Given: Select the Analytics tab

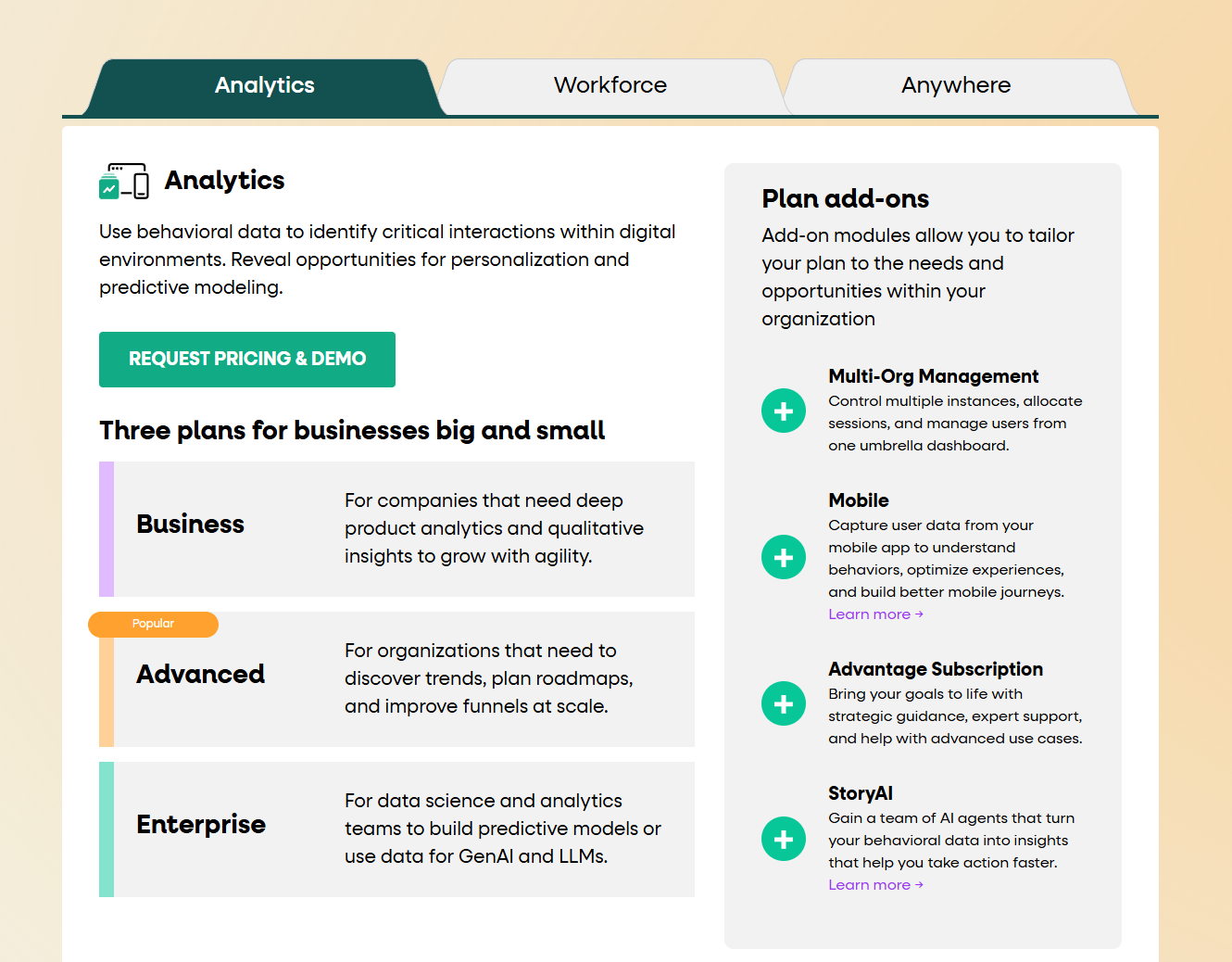Looking at the screenshot, I should tap(264, 85).
